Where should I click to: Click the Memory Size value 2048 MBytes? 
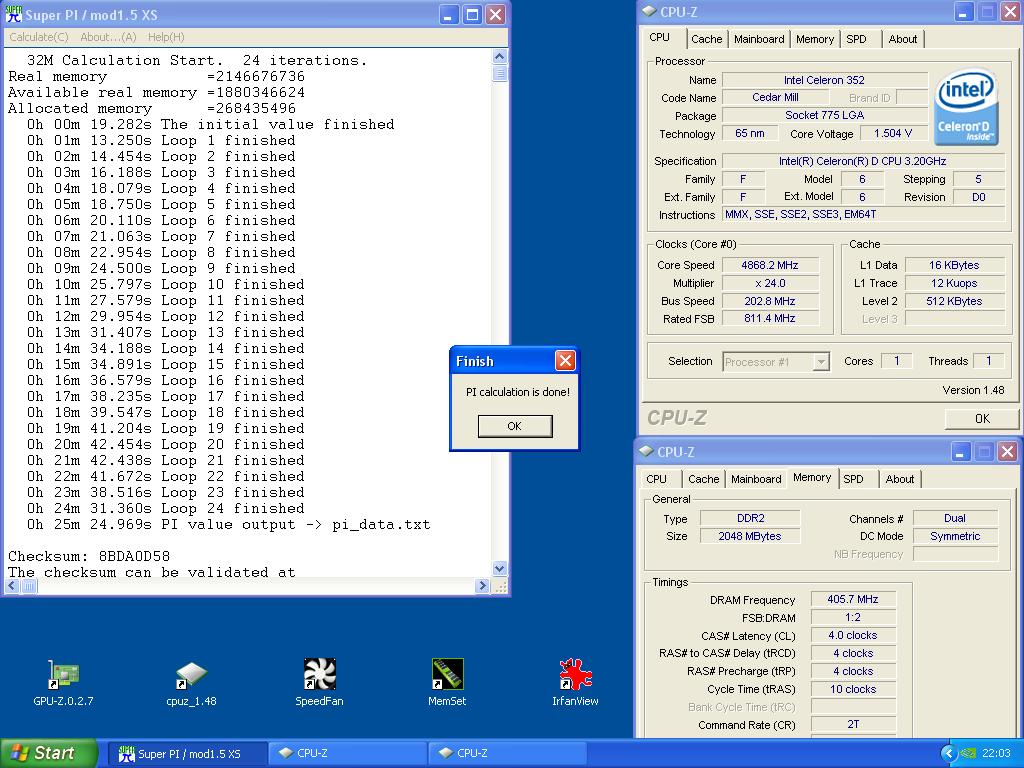[750, 536]
